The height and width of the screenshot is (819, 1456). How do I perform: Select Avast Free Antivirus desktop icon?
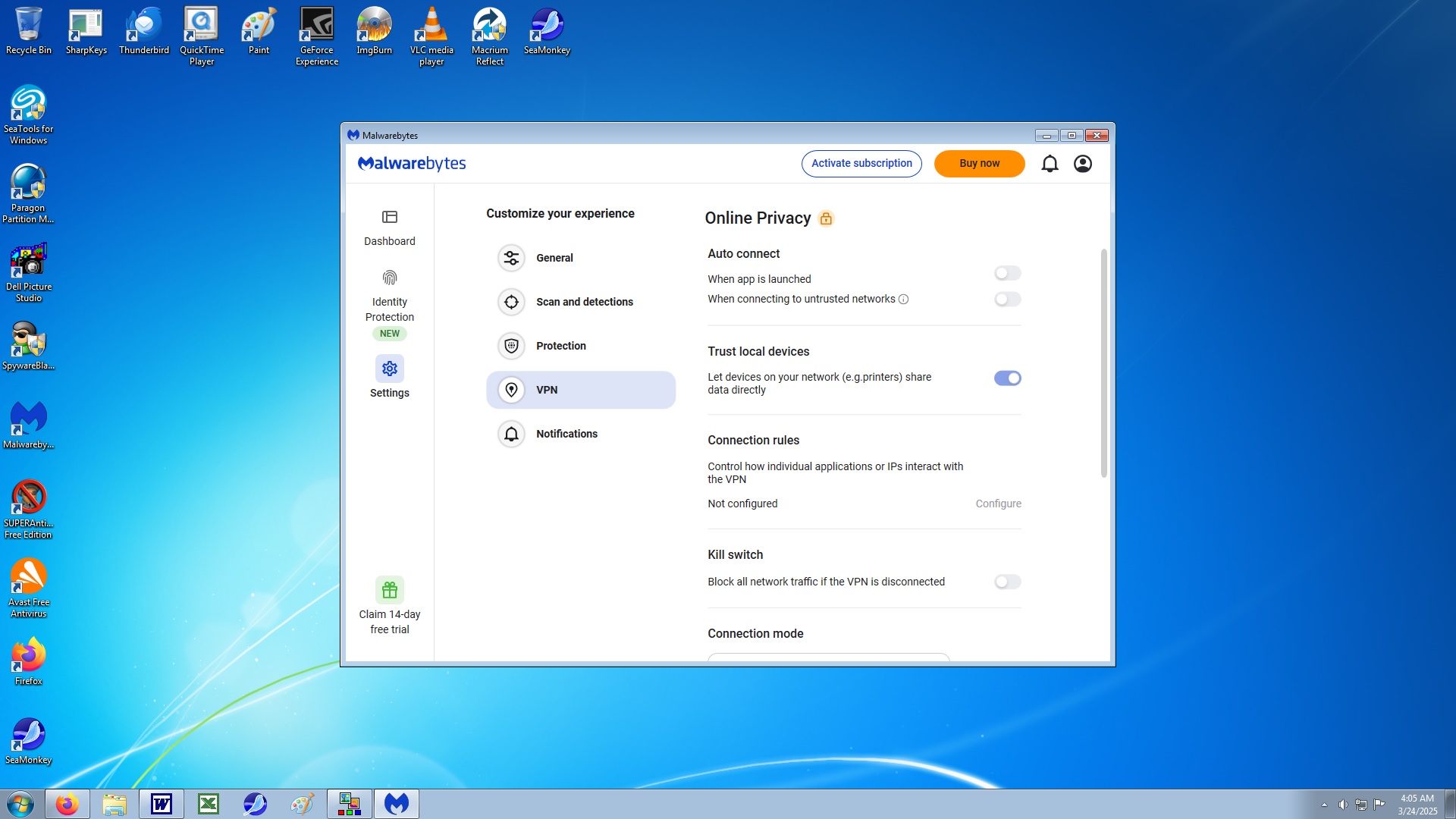click(x=29, y=588)
